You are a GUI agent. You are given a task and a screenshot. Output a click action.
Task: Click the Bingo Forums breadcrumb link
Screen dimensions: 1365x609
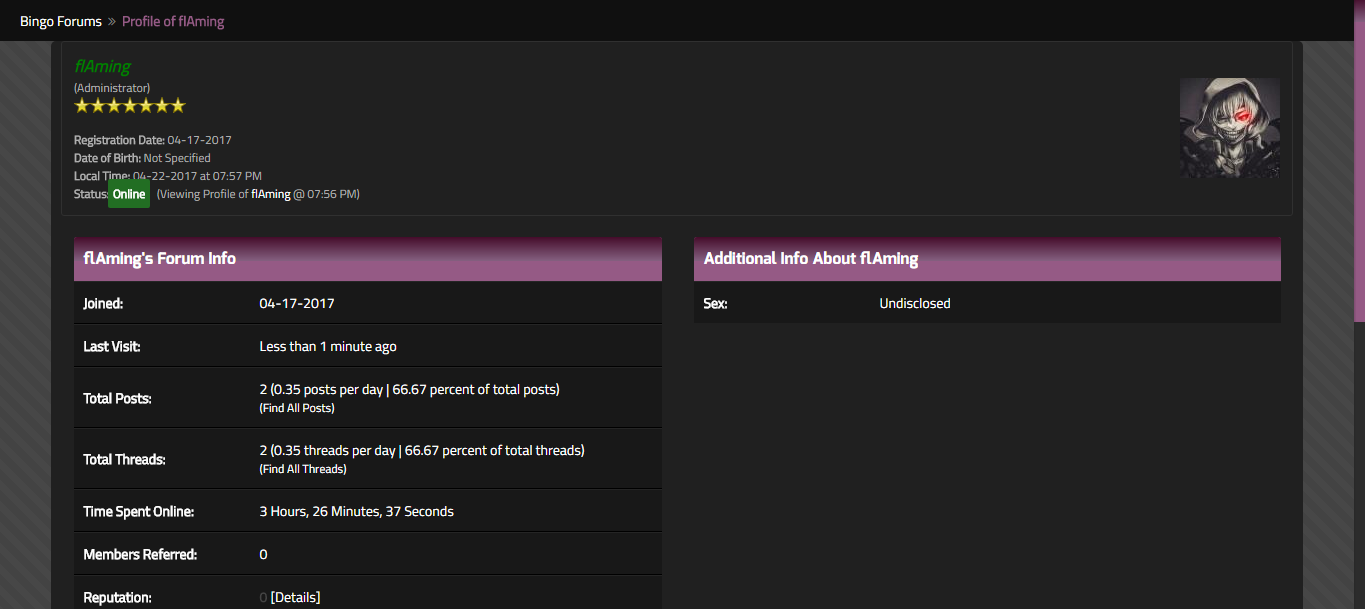61,21
